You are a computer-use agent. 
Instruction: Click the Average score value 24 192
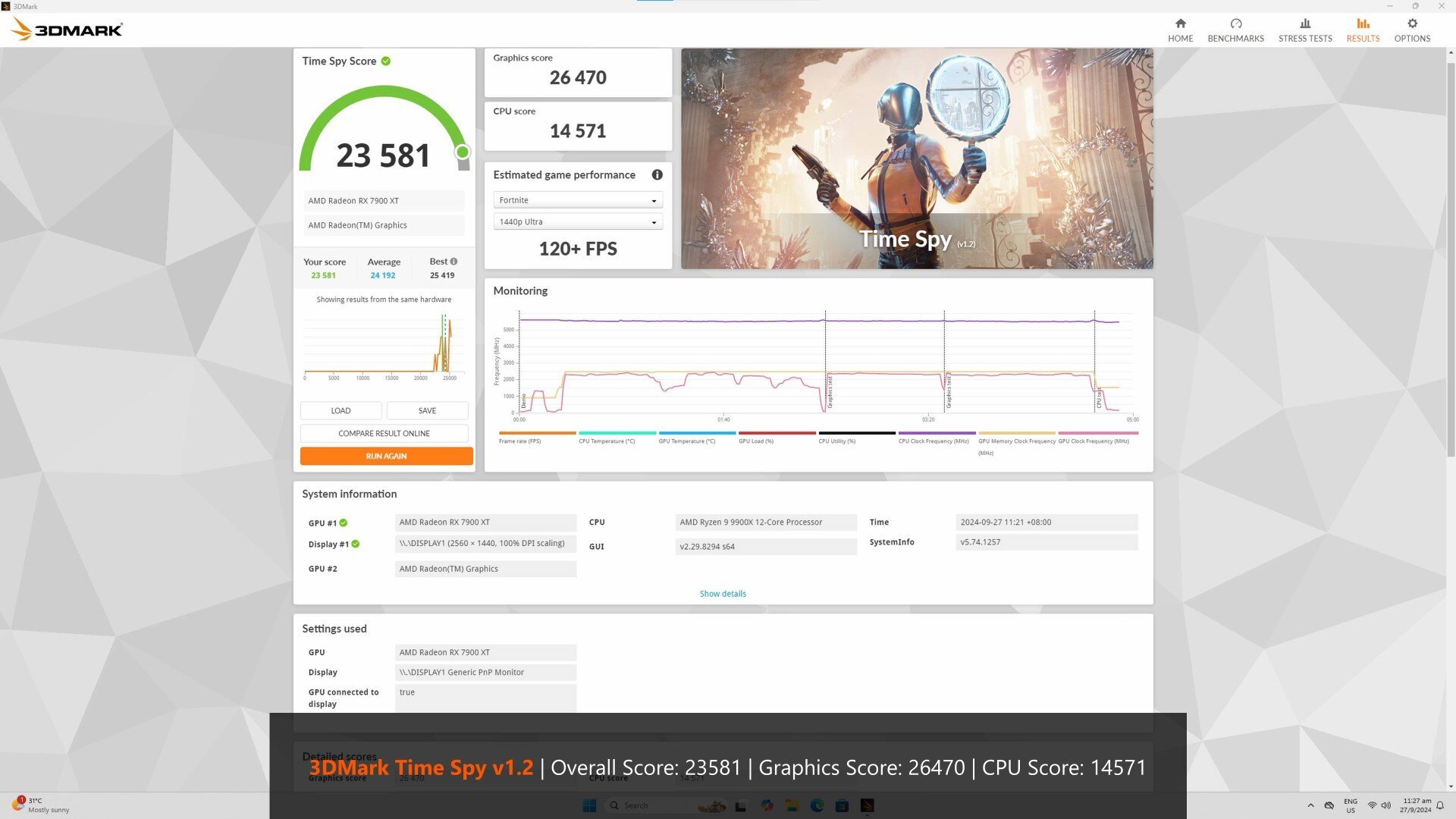(383, 275)
